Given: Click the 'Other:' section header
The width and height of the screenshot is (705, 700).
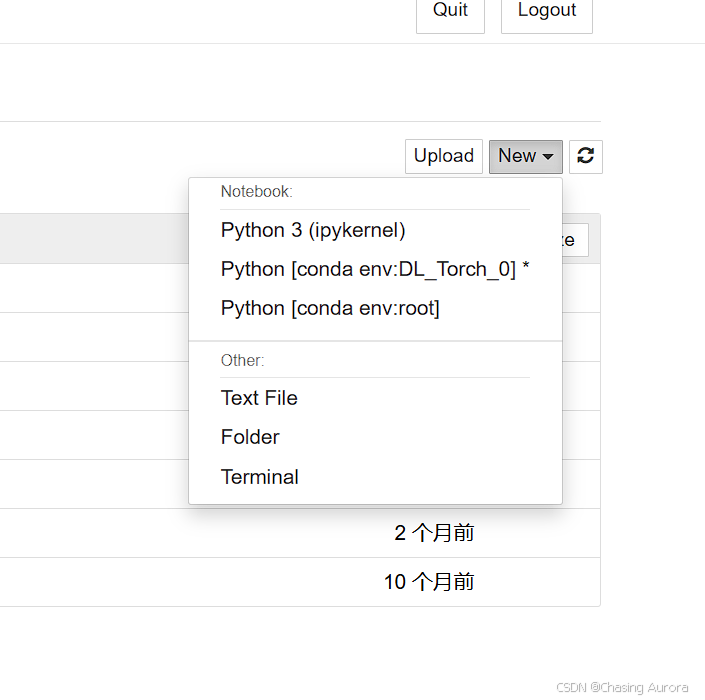Looking at the screenshot, I should (x=242, y=360).
